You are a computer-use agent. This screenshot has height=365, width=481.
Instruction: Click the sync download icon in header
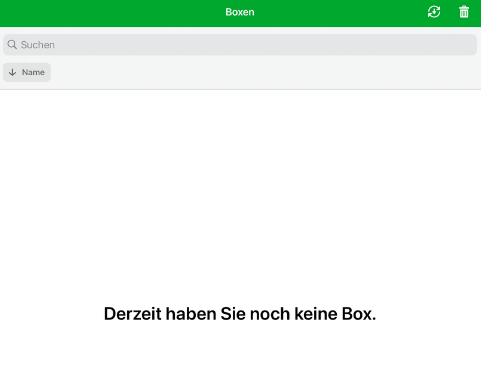pyautogui.click(x=434, y=12)
